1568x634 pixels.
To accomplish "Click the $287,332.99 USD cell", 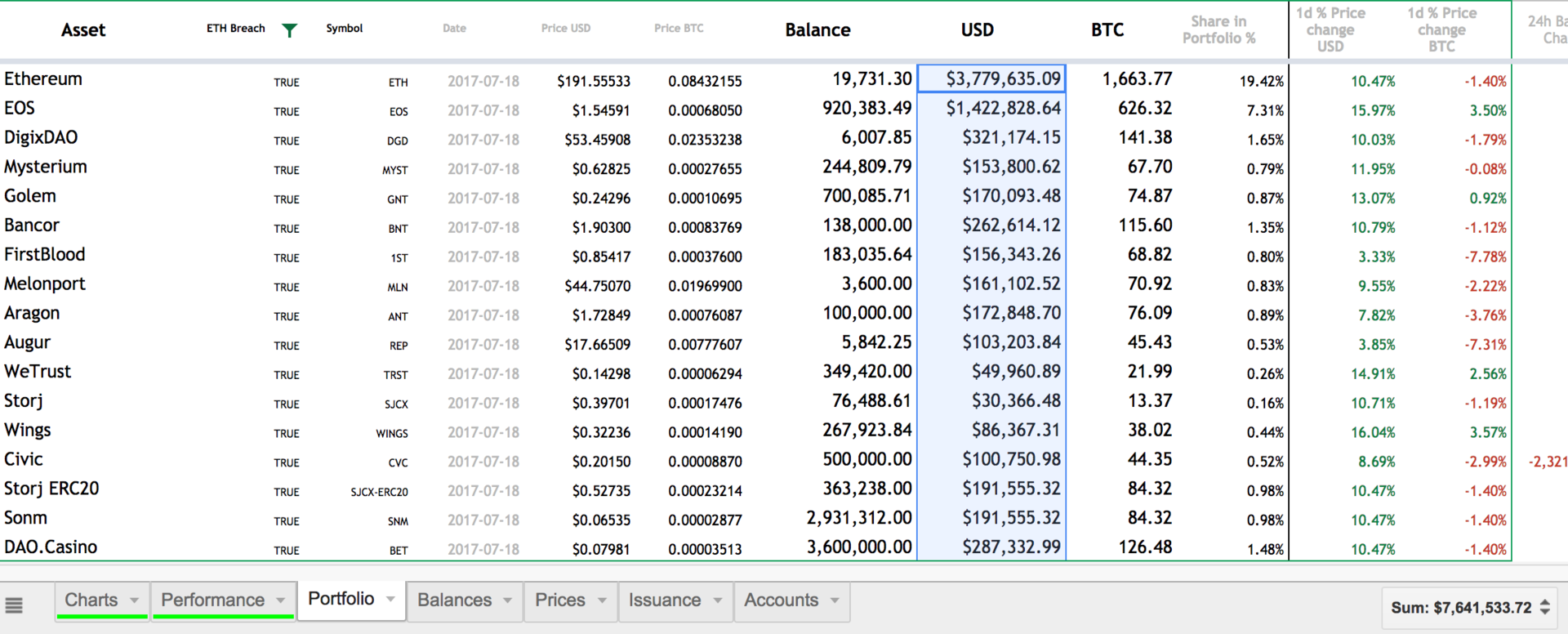I will pyautogui.click(x=1011, y=547).
